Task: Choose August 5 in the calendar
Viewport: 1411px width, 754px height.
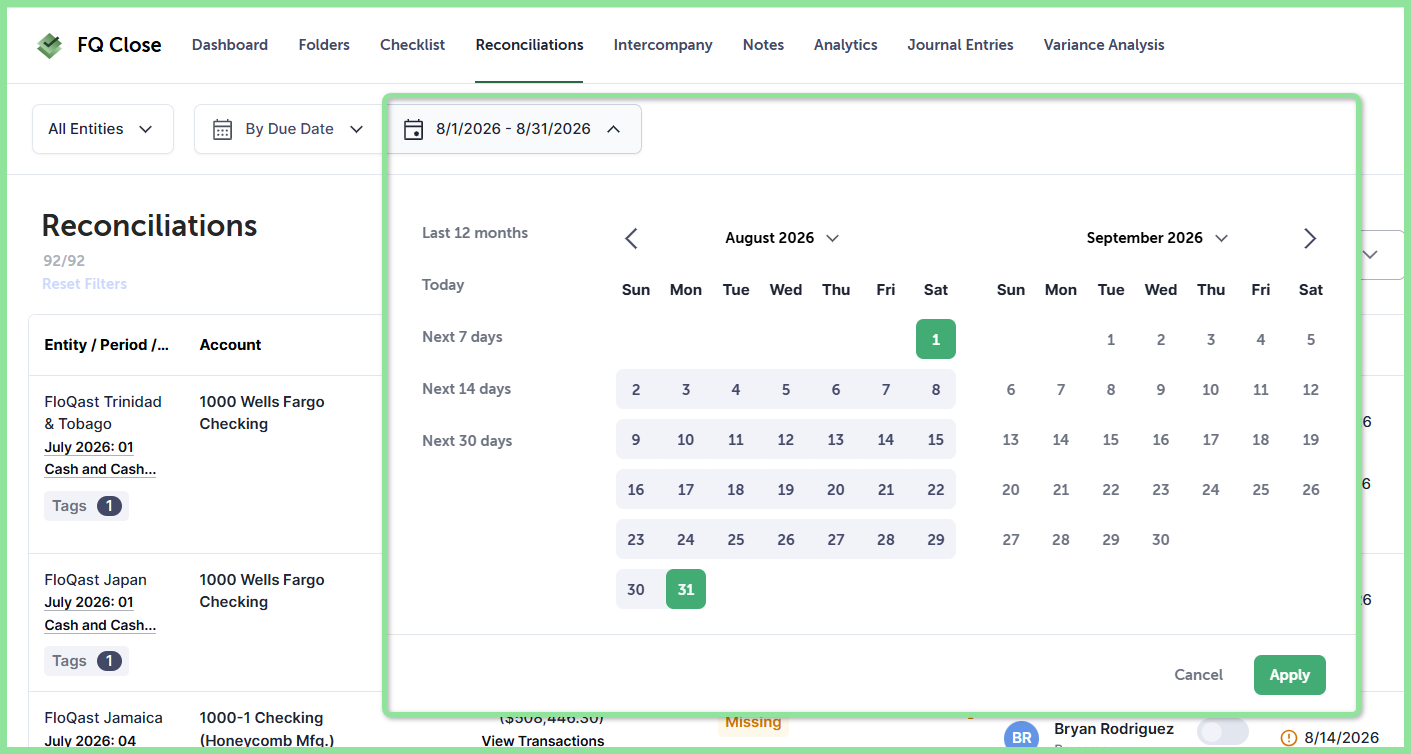Action: (786, 389)
